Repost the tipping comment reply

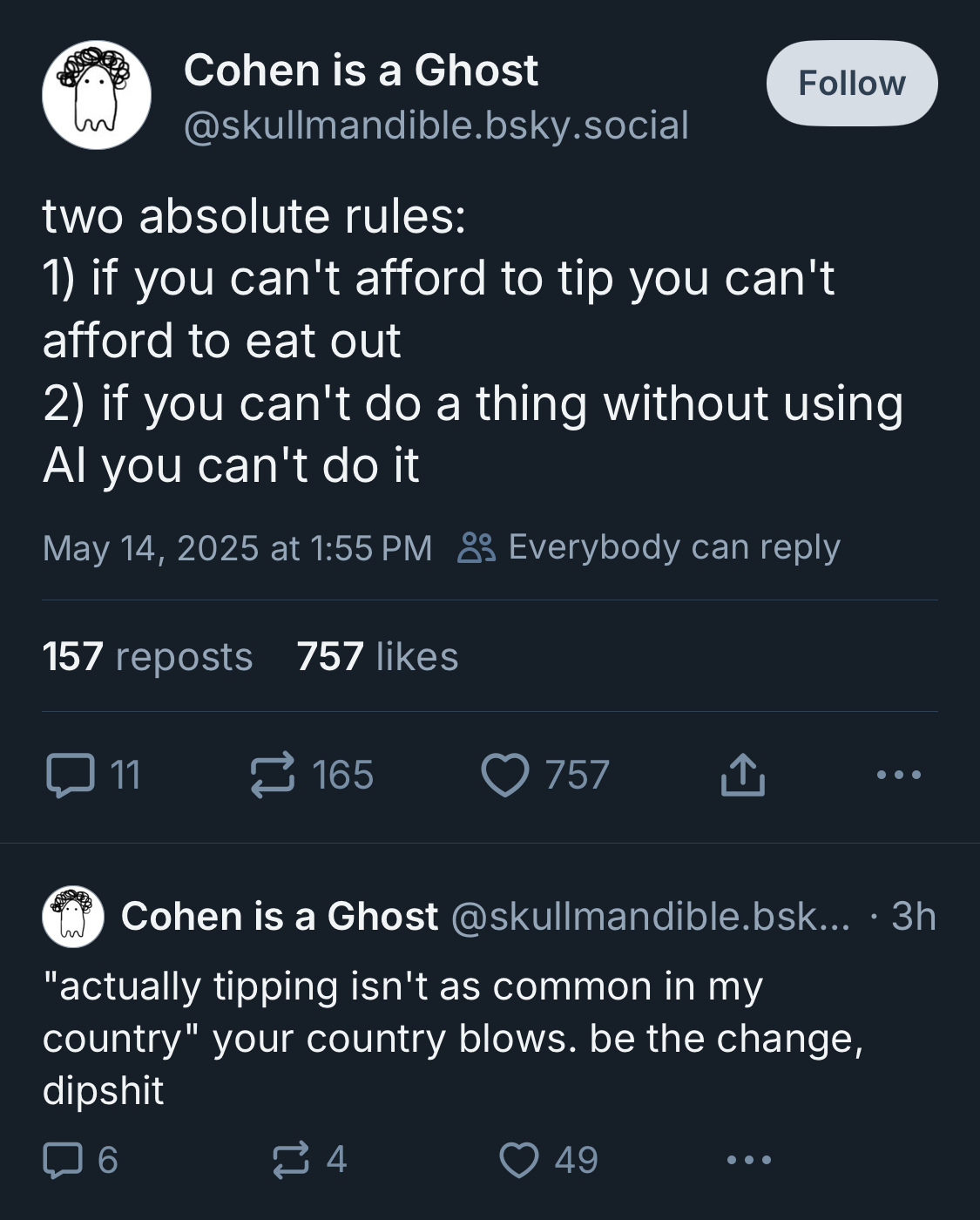290,1160
